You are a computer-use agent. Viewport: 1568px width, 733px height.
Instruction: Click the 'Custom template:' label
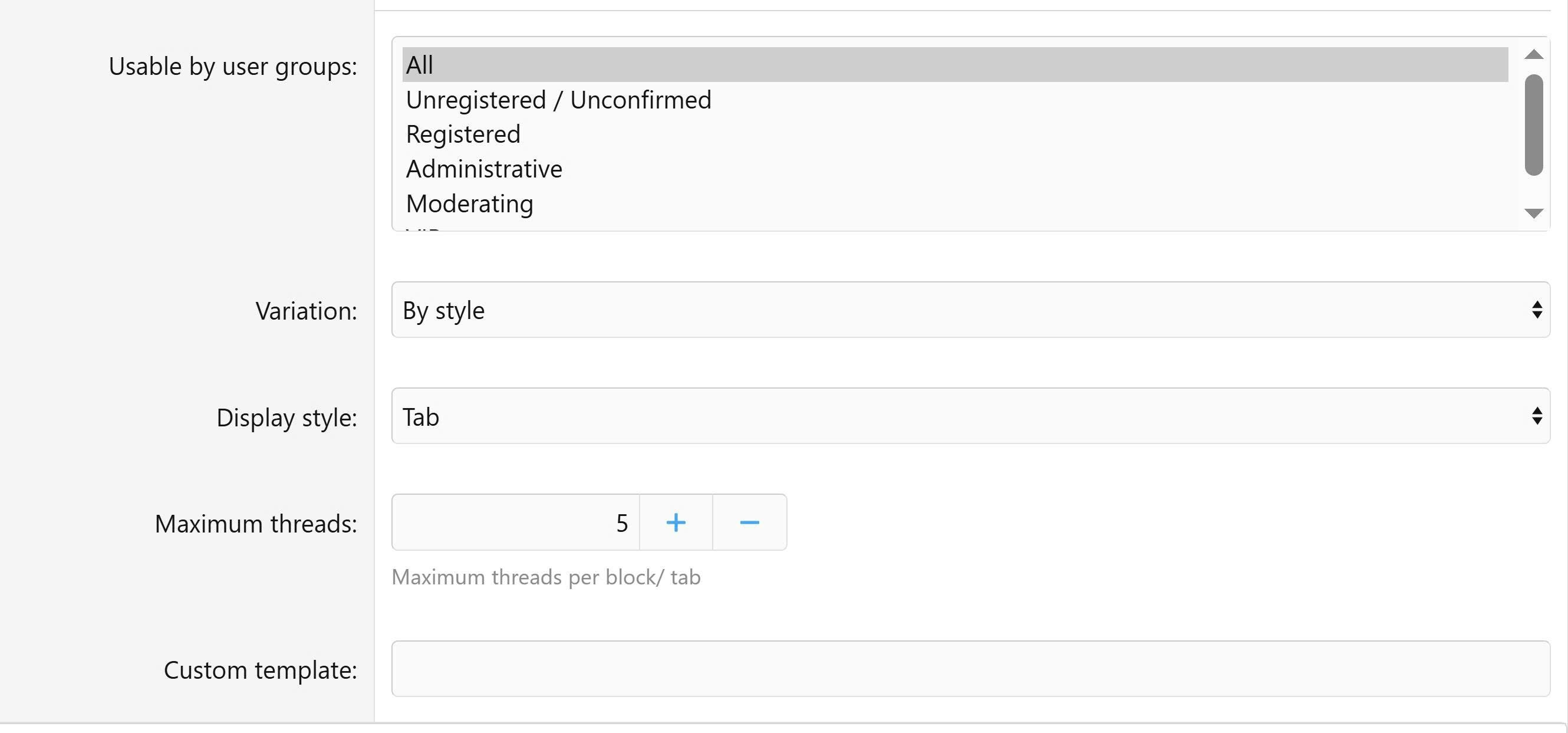point(260,670)
